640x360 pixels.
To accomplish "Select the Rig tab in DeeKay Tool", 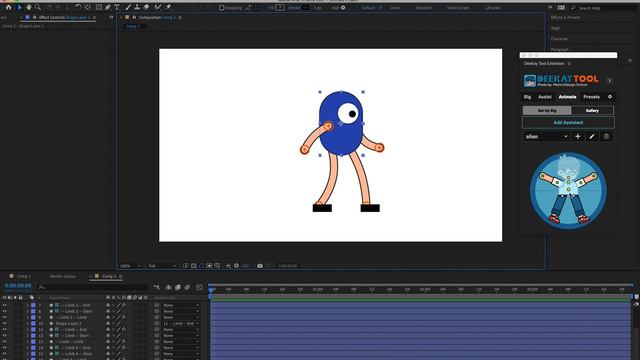I will 527,97.
